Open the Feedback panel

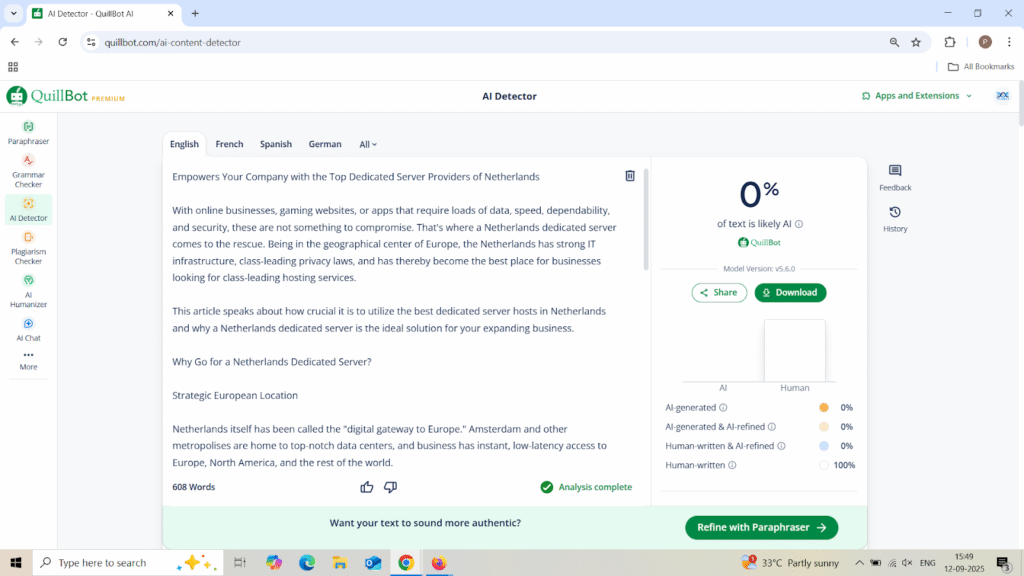895,177
